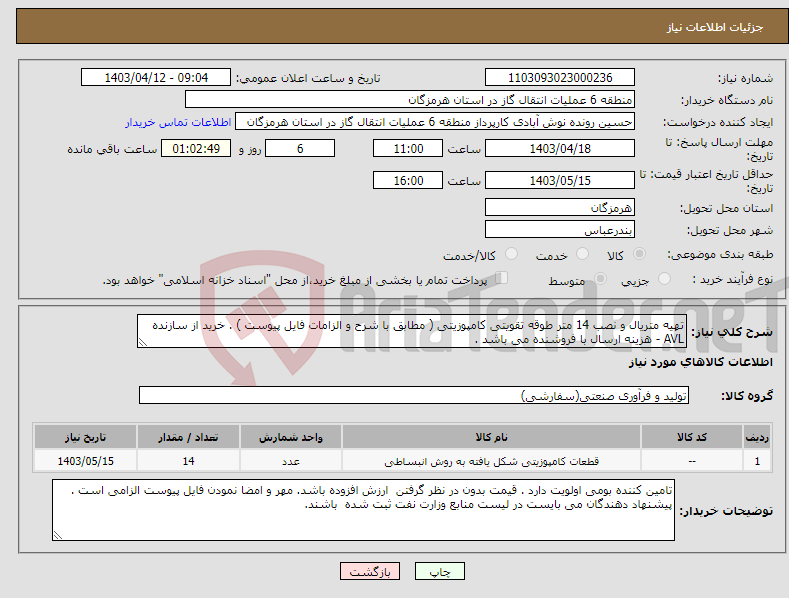Click the remaining days field showing 6
The width and height of the screenshot is (789, 598).
click(300, 148)
